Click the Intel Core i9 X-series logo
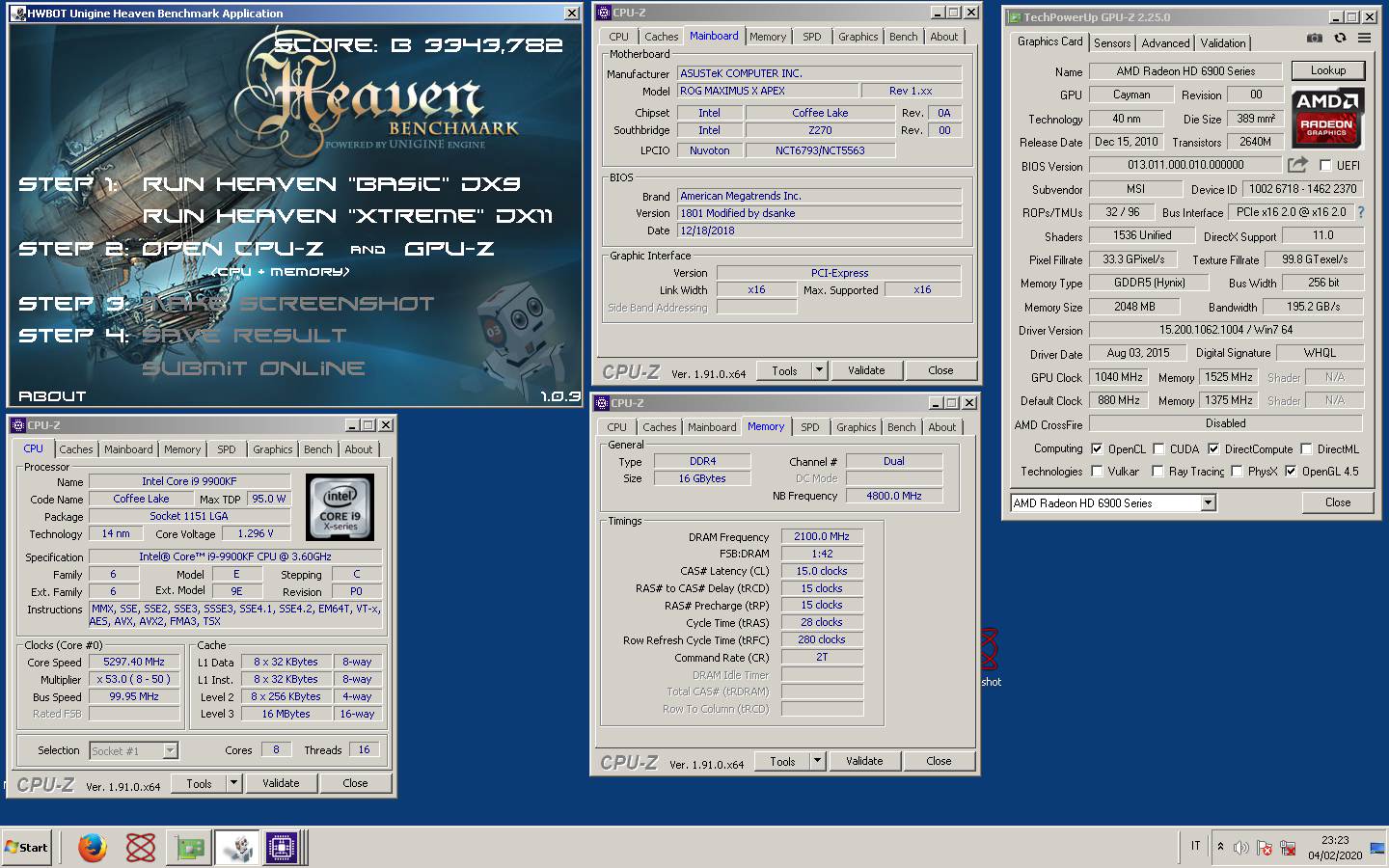Image resolution: width=1389 pixels, height=868 pixels. click(x=340, y=506)
